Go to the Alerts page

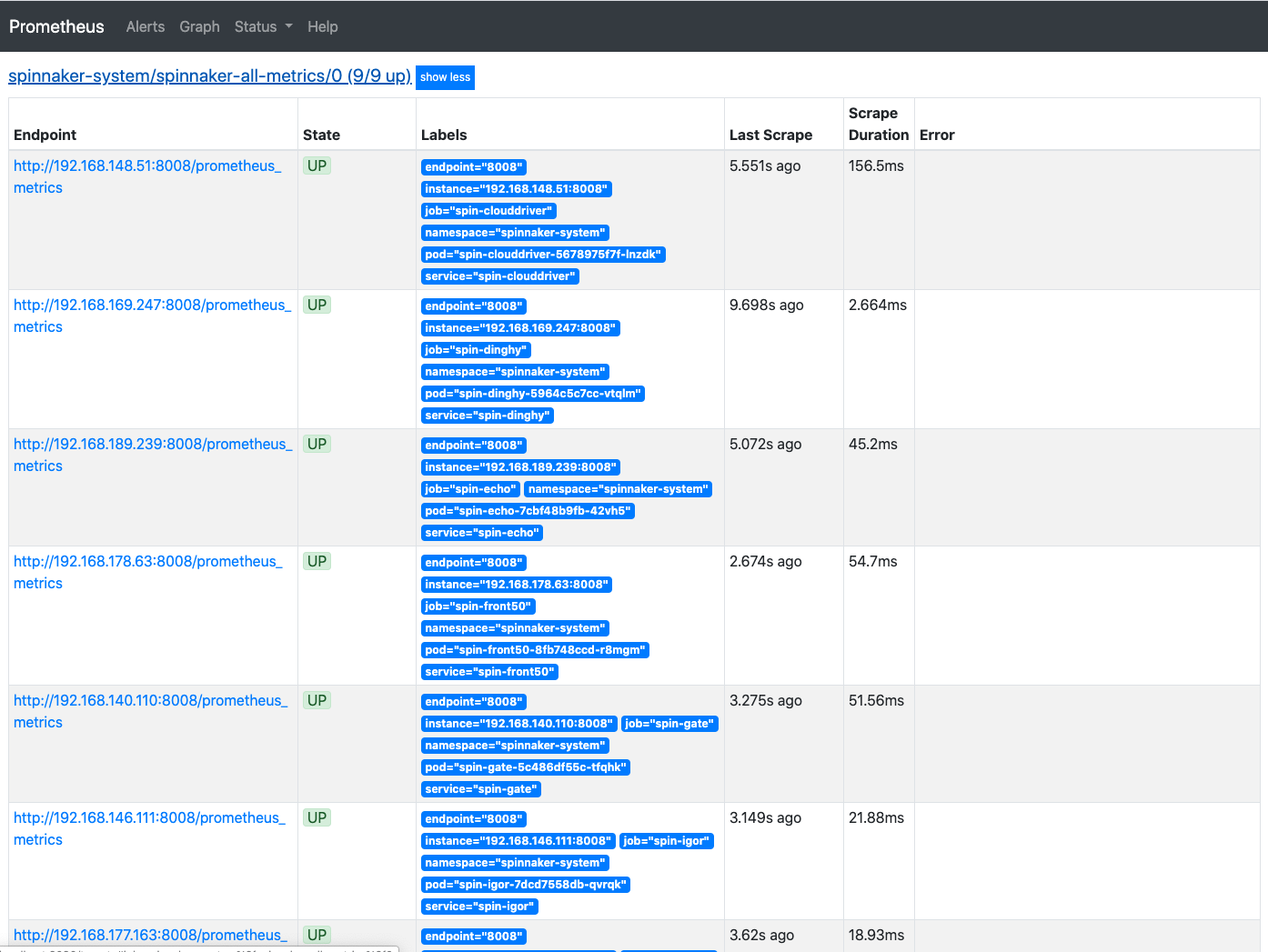coord(146,26)
